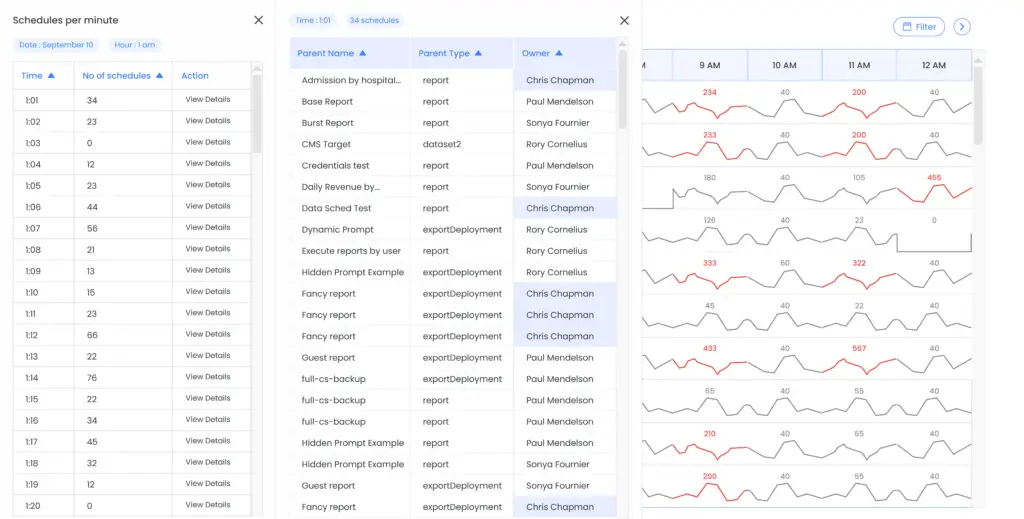Click the red 234 value under 9 AM

click(x=710, y=92)
